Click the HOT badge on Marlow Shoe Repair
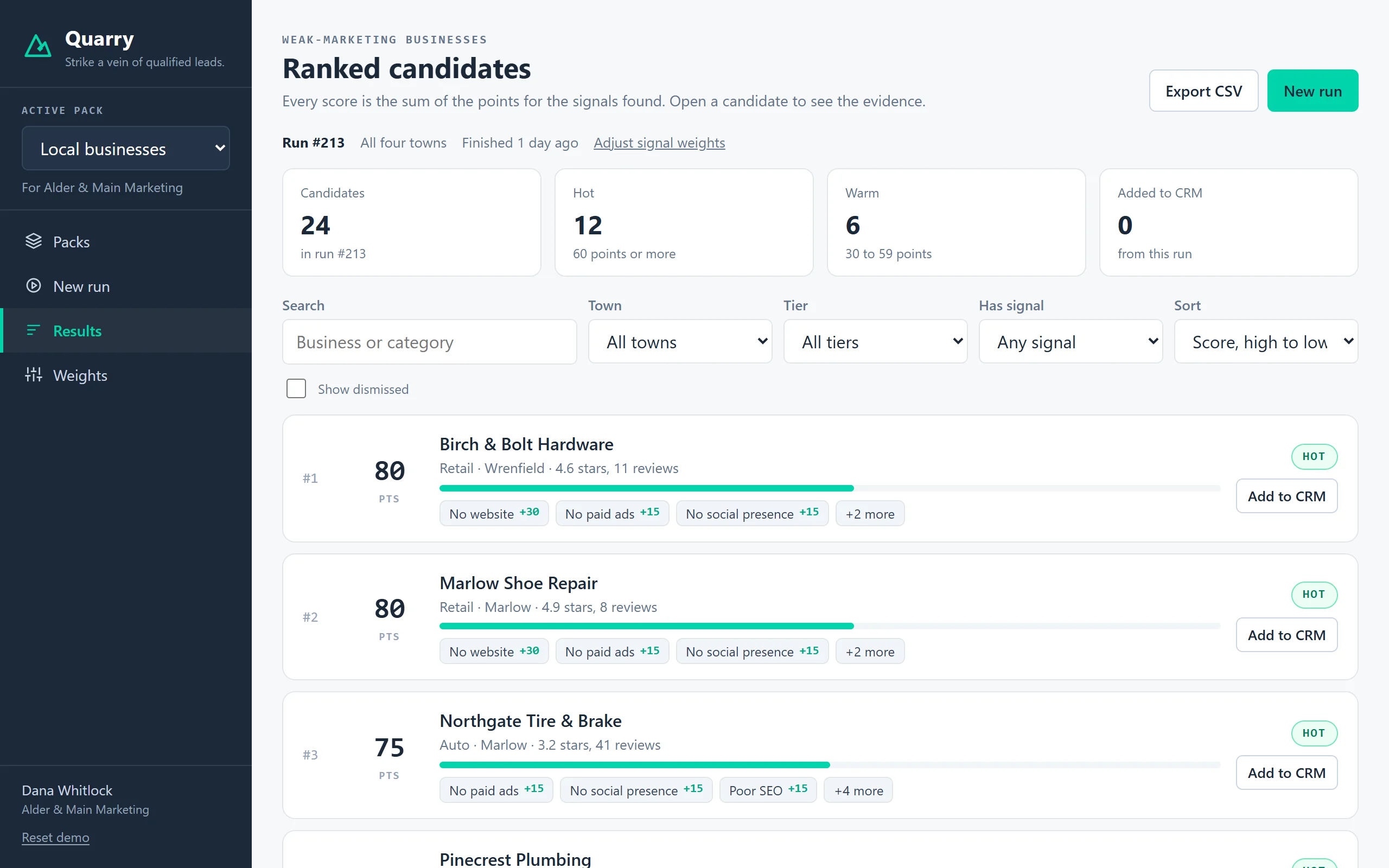1389x868 pixels. 1314,594
